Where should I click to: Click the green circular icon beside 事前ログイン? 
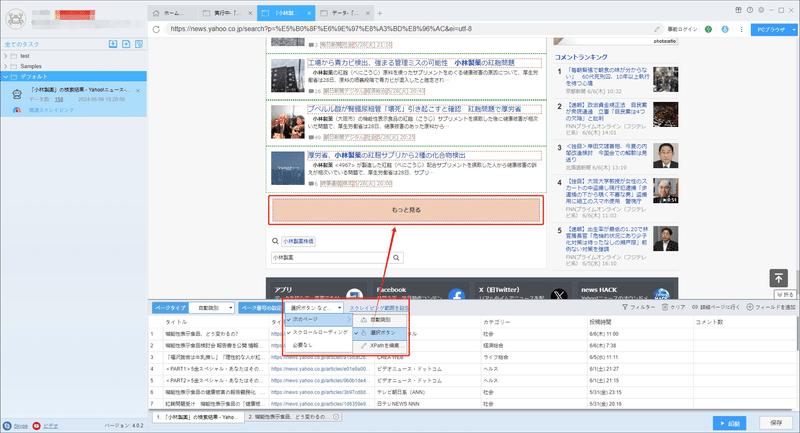pos(708,29)
